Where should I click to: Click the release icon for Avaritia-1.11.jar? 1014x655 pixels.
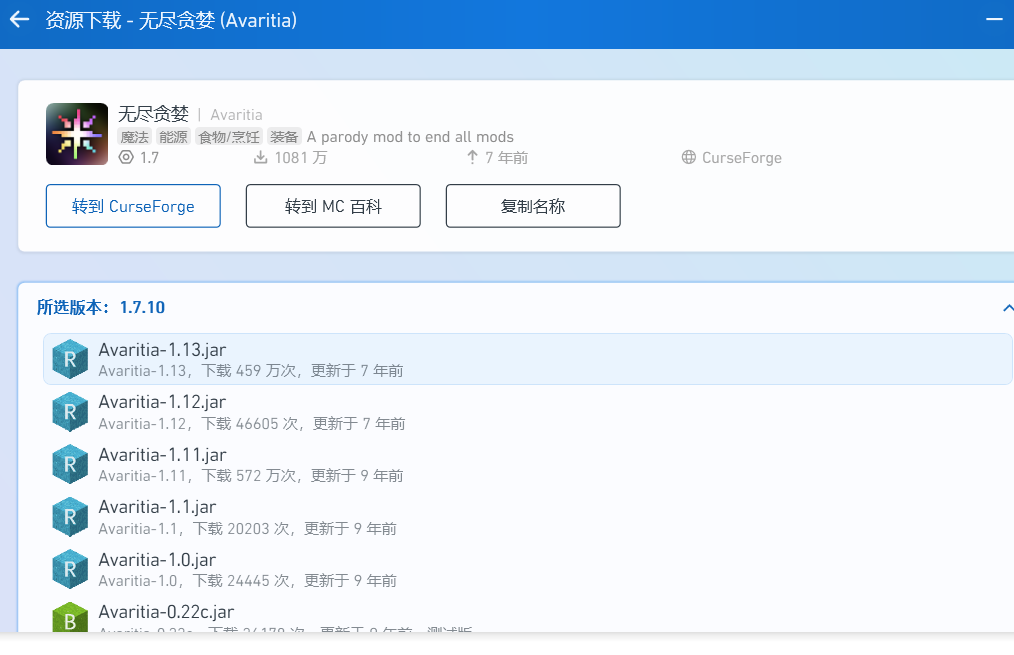tap(70, 464)
